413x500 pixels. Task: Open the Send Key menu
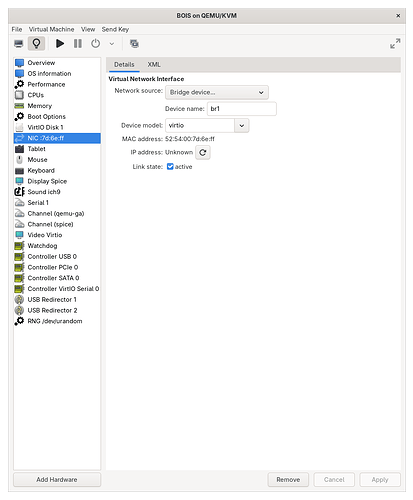(115, 29)
